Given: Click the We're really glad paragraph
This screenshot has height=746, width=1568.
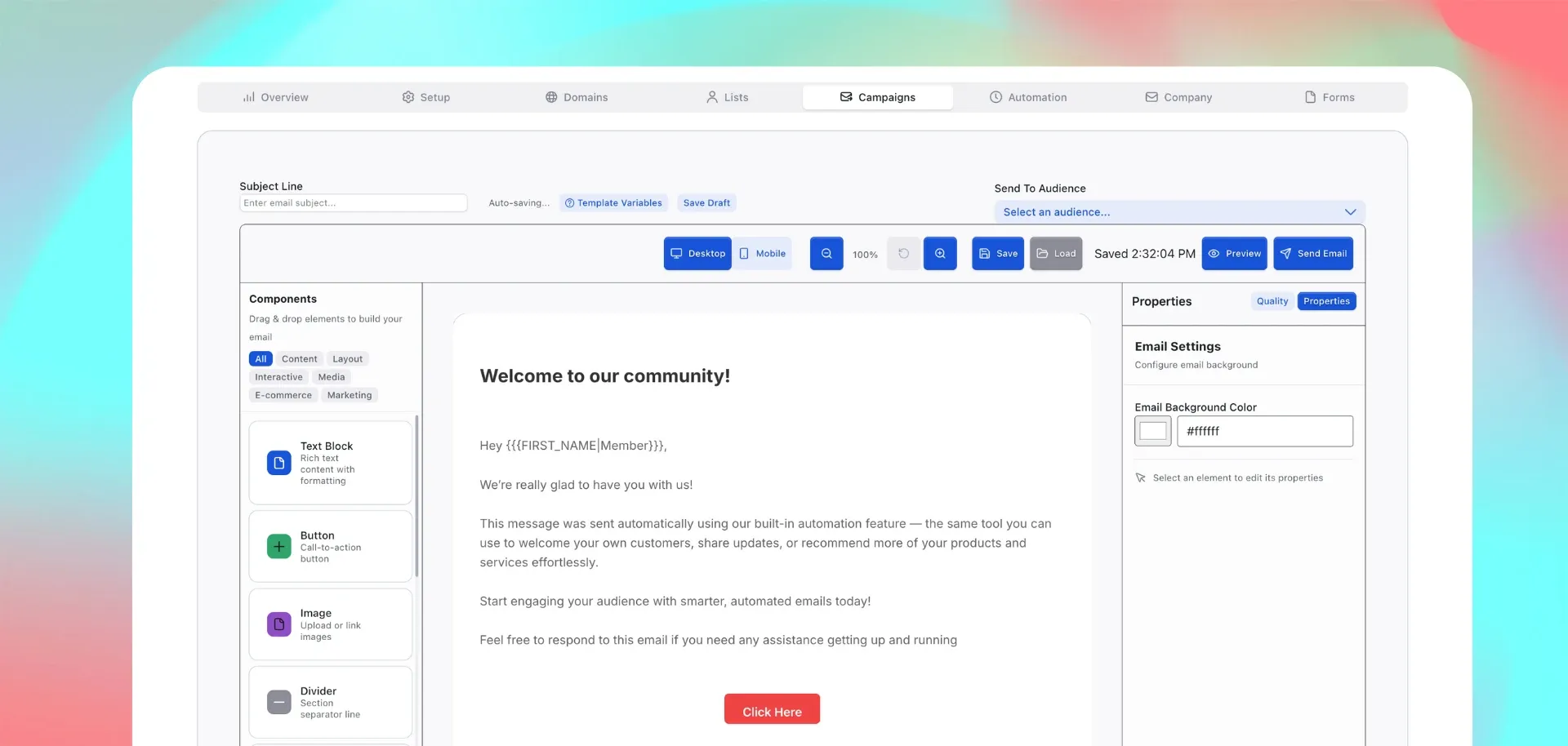Looking at the screenshot, I should 586,485.
